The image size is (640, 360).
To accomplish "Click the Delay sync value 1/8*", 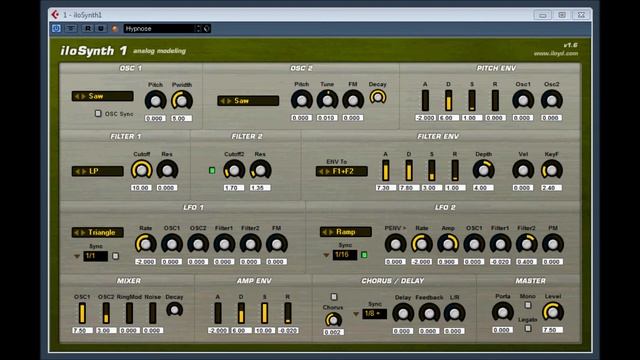I will pyautogui.click(x=374, y=313).
